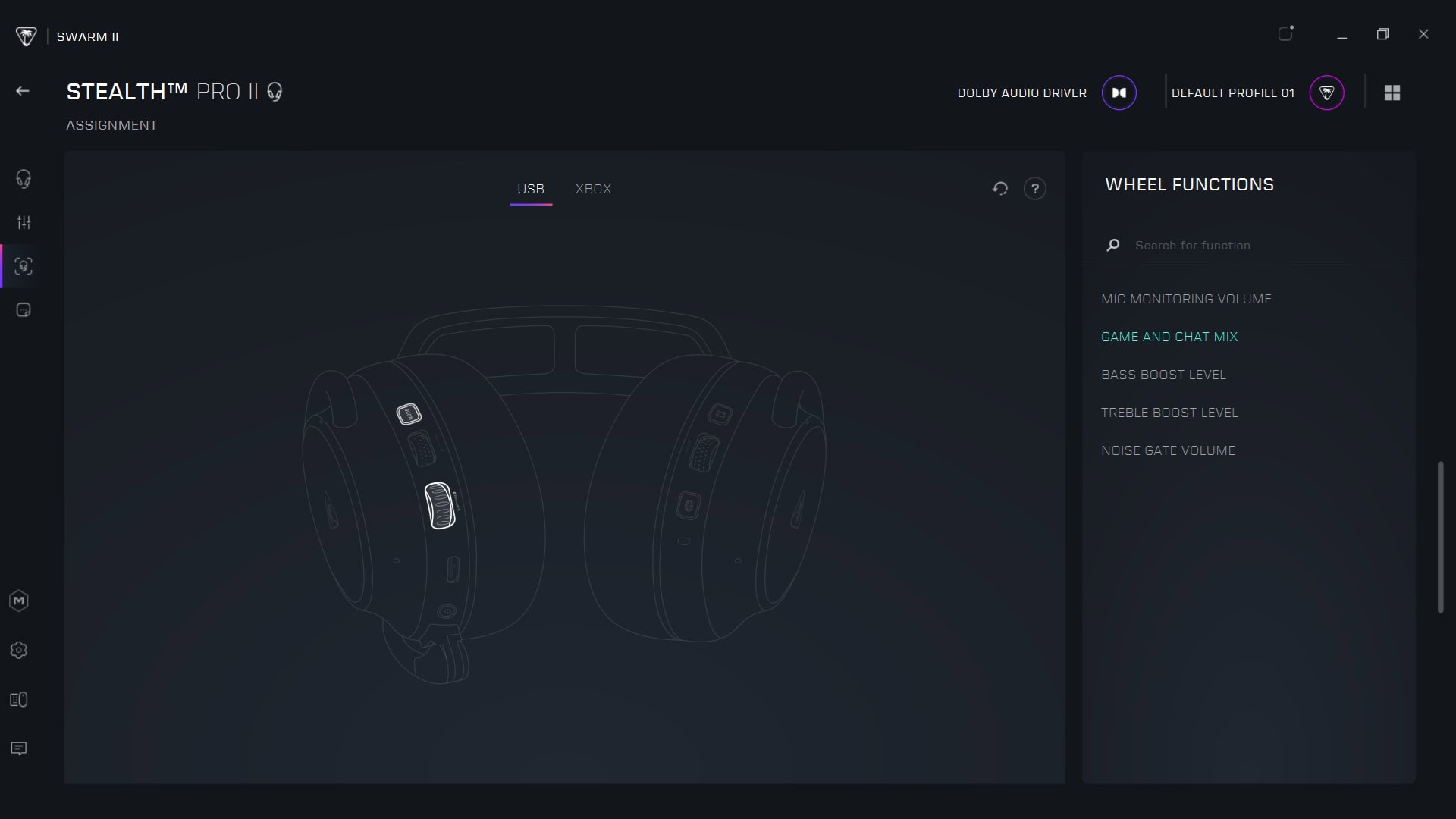Switch to the XBOX tab
Image resolution: width=1456 pixels, height=819 pixels.
click(x=593, y=189)
